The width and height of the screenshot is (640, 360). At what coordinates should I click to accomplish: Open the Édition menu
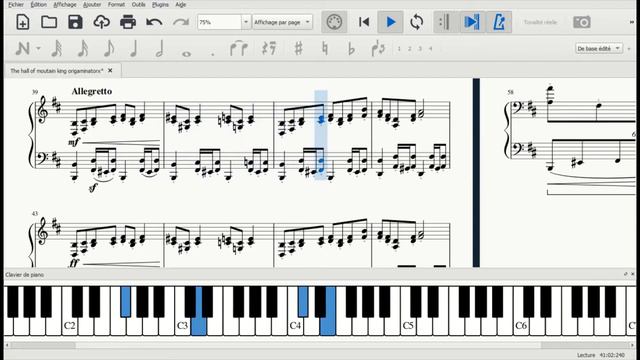(39, 4)
